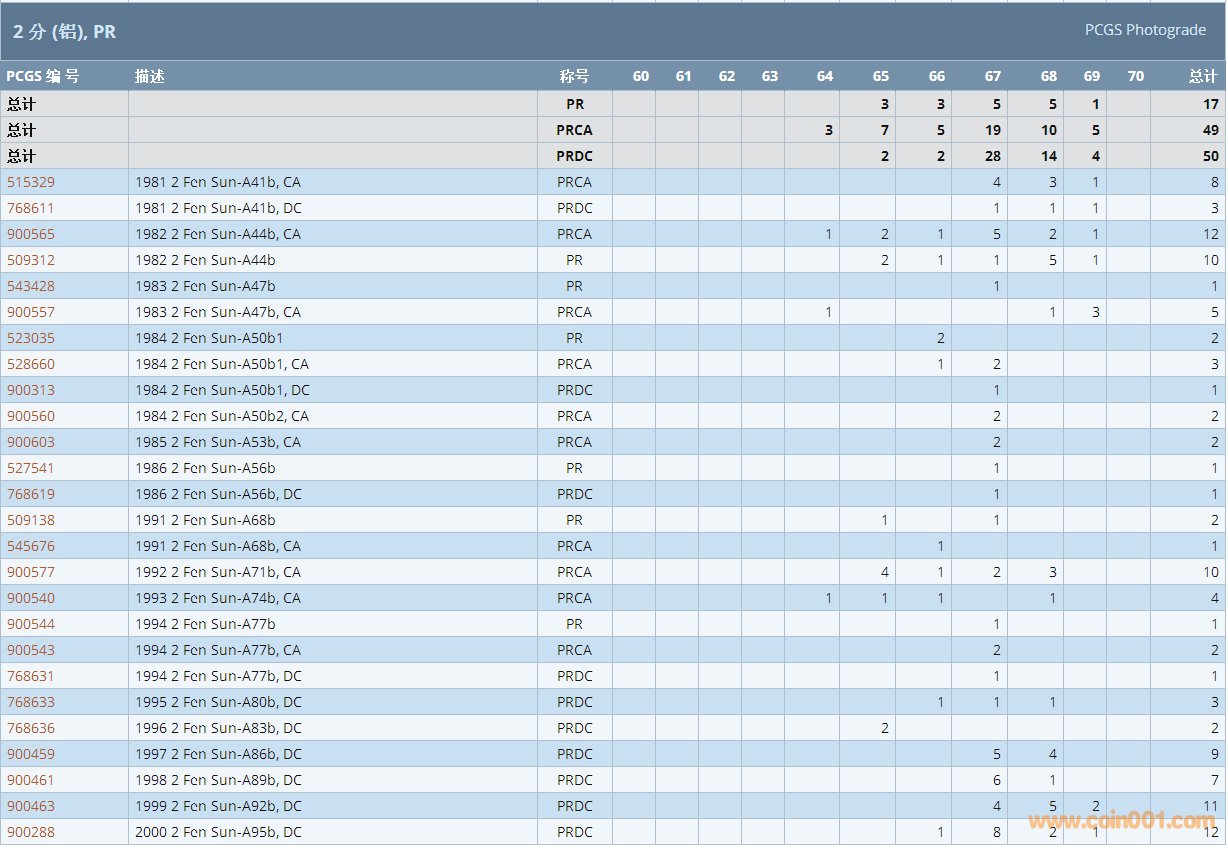The width and height of the screenshot is (1228, 848).
Task: Open coin entry 509312
Action: (31, 260)
